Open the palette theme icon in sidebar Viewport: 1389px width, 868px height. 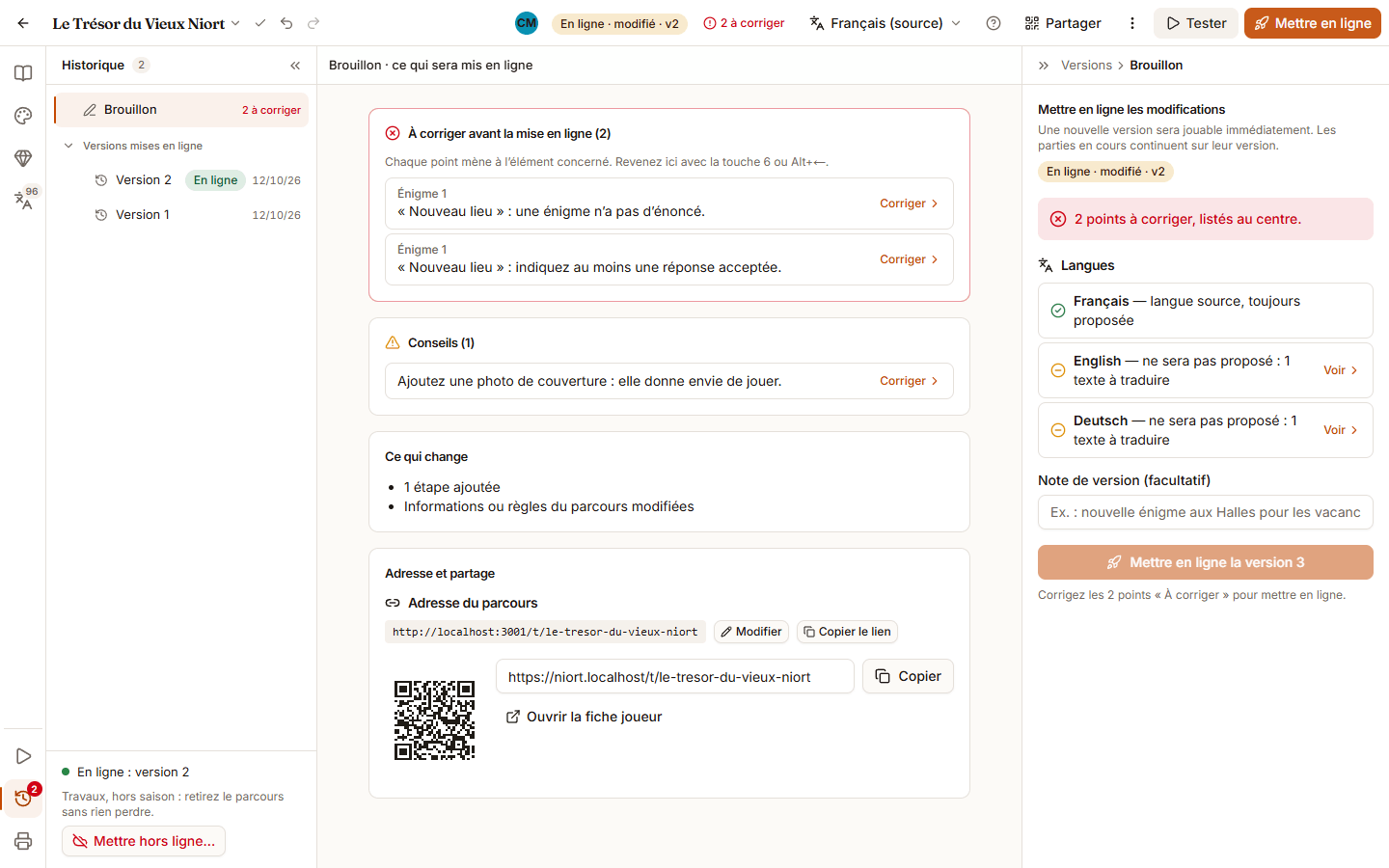click(x=23, y=116)
